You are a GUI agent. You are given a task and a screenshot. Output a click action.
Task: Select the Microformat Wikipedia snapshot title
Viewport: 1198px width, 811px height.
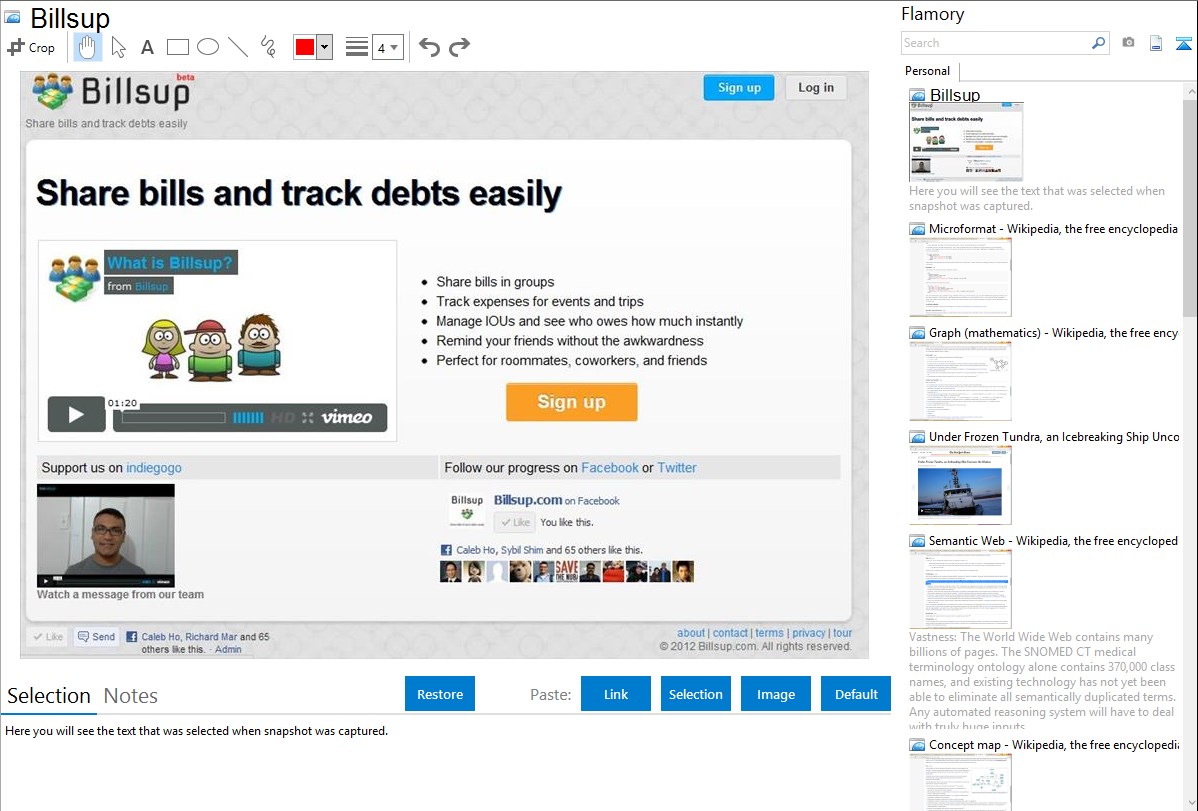click(1053, 229)
